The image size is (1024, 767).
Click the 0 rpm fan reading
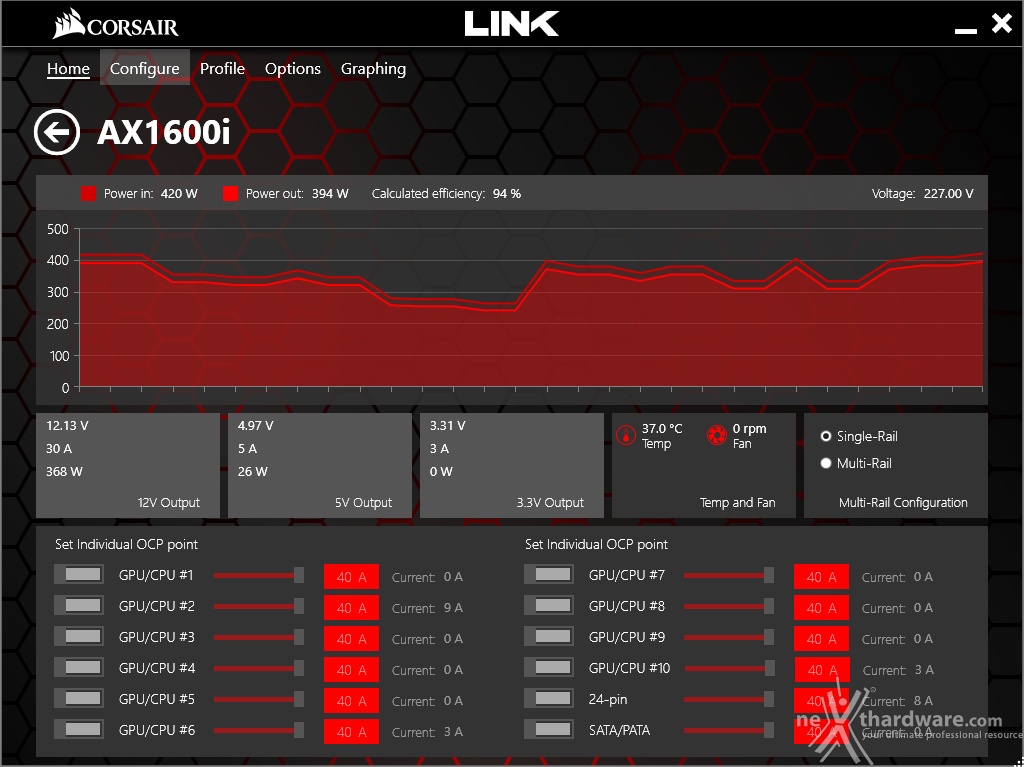(x=749, y=429)
